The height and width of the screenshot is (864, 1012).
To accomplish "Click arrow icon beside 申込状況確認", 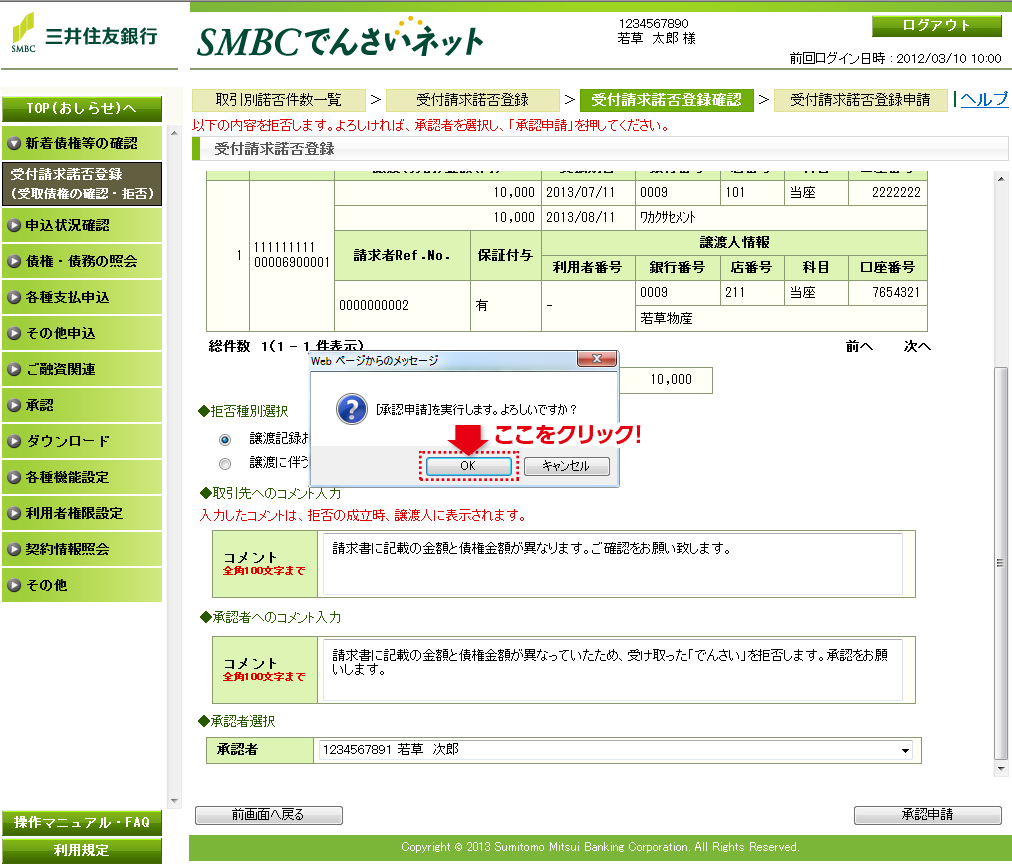I will (14, 225).
